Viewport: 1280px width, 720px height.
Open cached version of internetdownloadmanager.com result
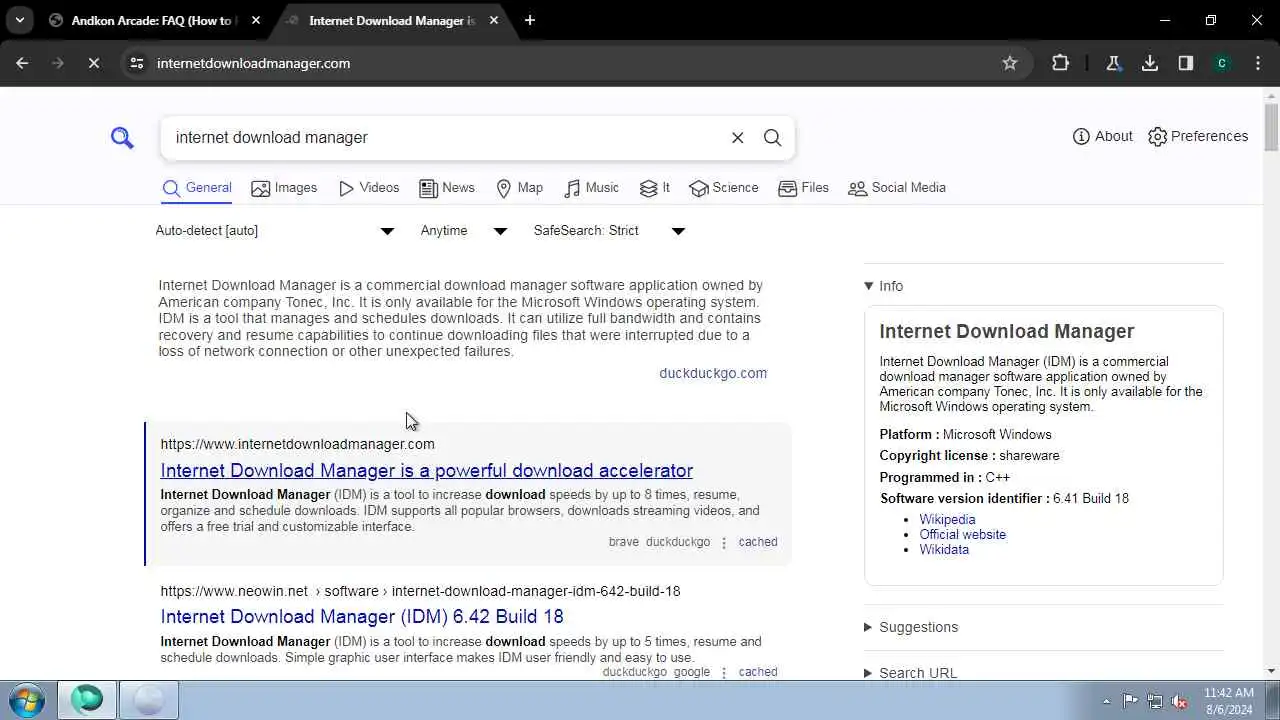point(758,542)
